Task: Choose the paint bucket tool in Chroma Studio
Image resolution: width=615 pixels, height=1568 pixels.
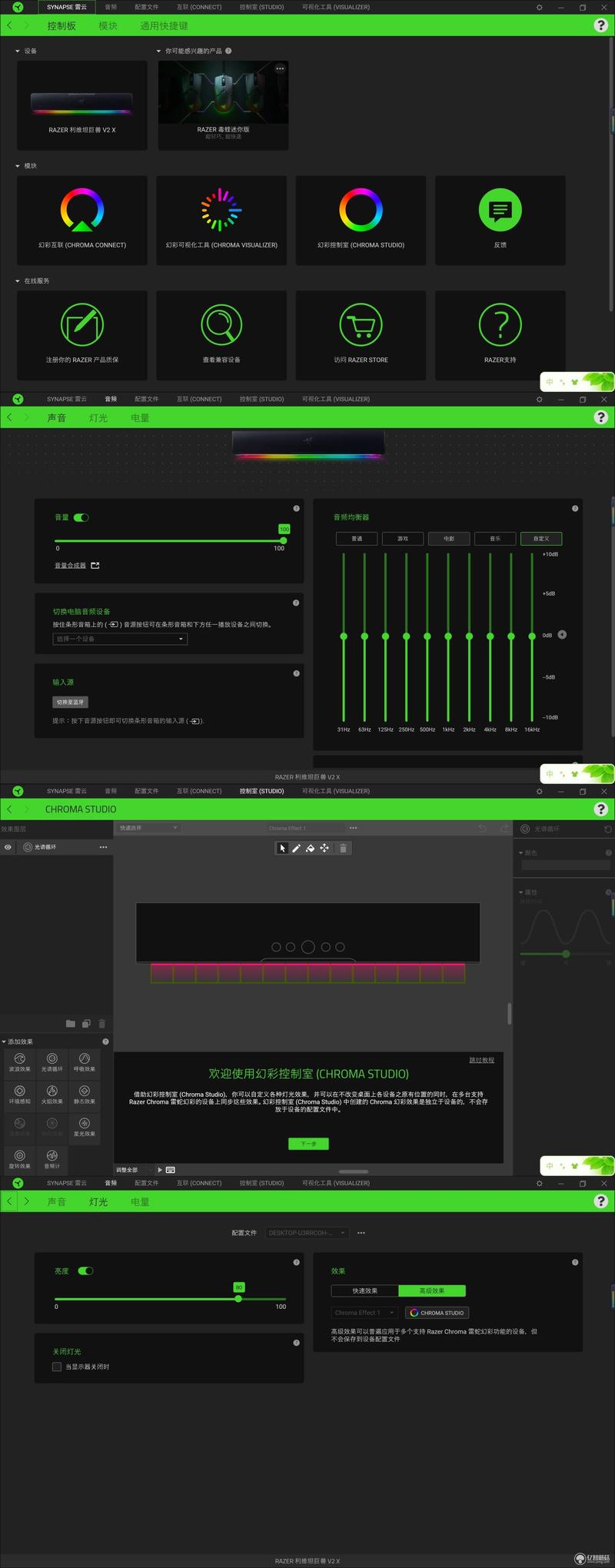Action: pos(310,848)
